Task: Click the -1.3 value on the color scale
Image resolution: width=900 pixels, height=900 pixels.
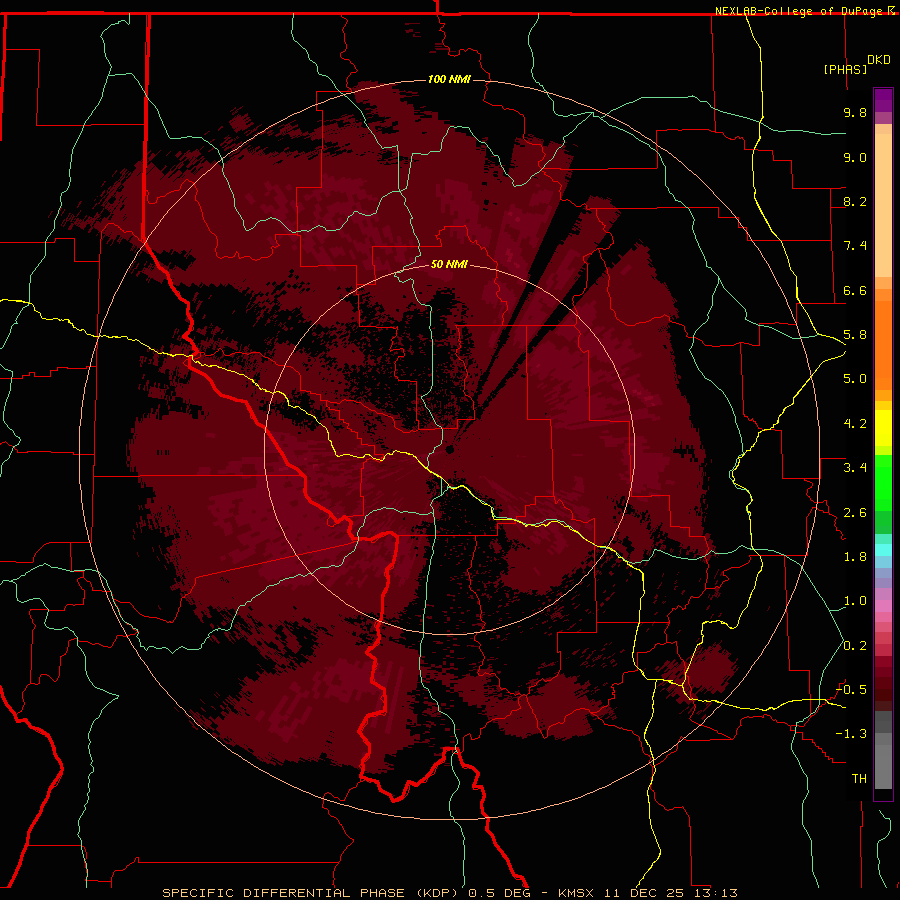Action: pos(852,734)
